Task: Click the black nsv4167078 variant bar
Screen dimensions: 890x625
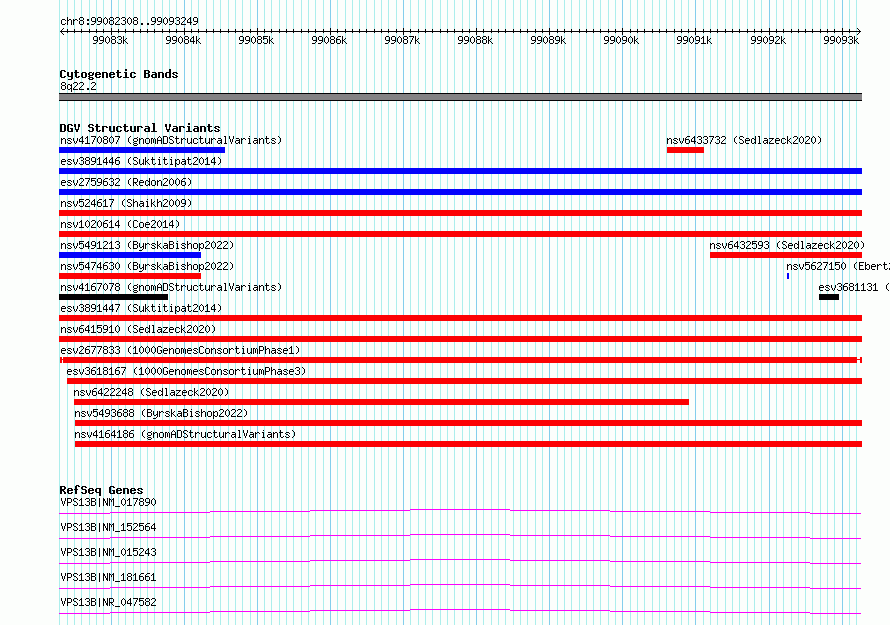Action: pos(114,297)
